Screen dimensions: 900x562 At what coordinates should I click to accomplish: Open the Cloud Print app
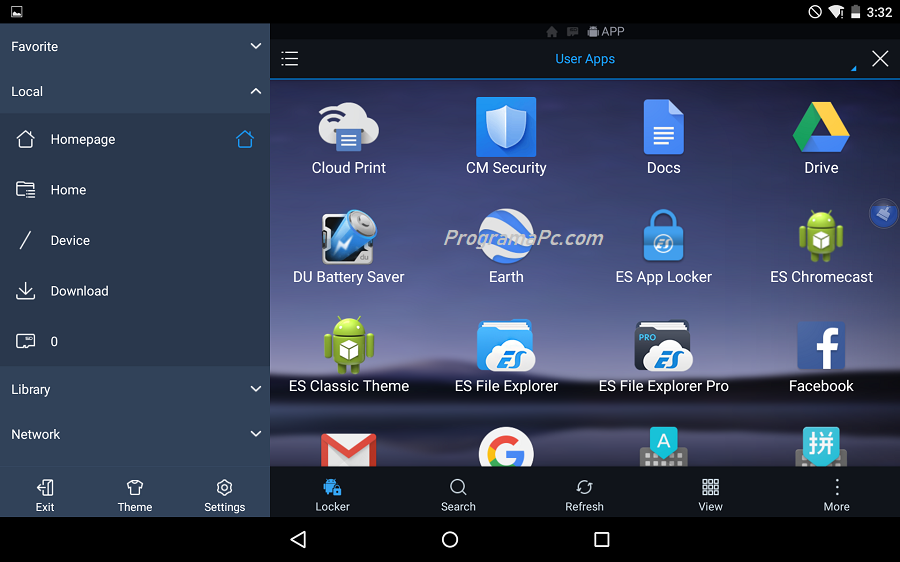coord(348,127)
